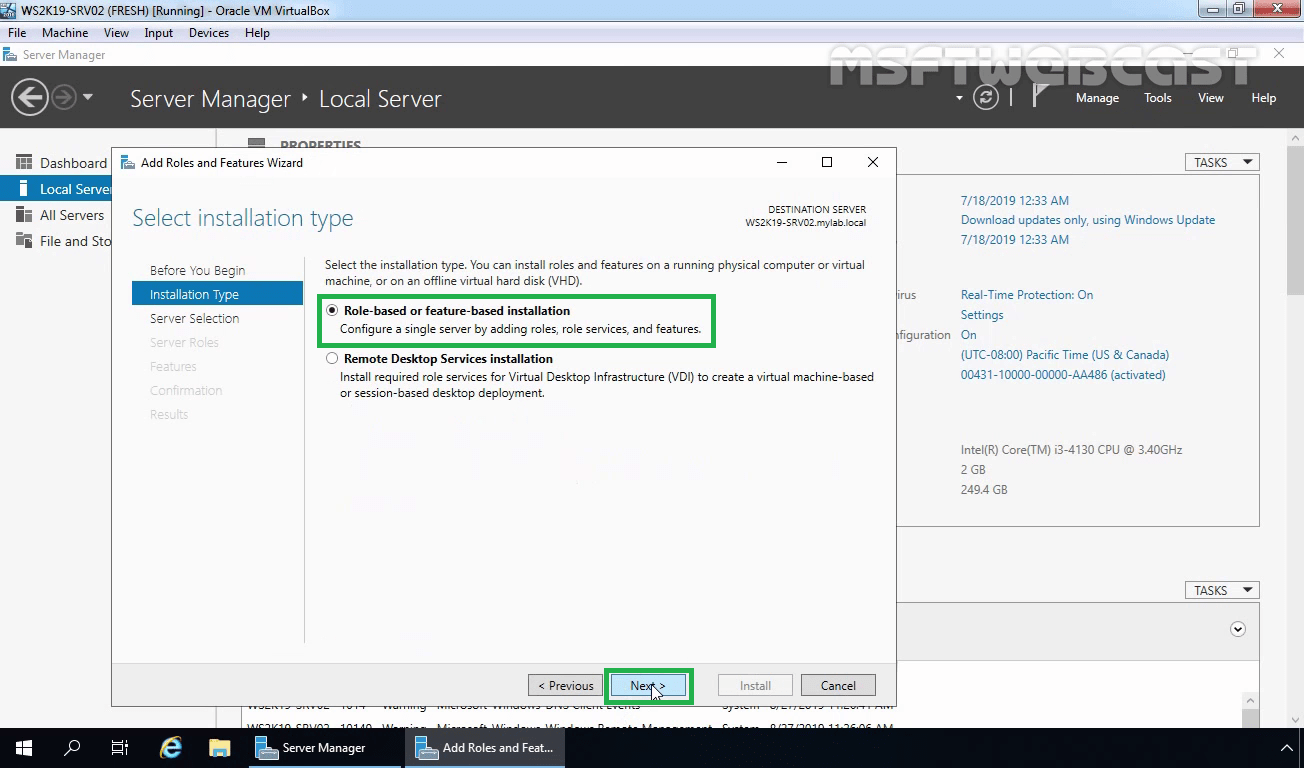
Task: Open Task View on the taskbar
Action: pos(120,748)
